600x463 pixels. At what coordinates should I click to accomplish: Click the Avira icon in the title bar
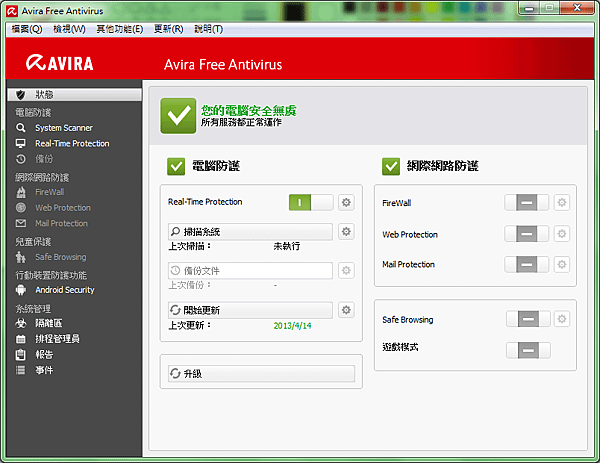(x=12, y=11)
